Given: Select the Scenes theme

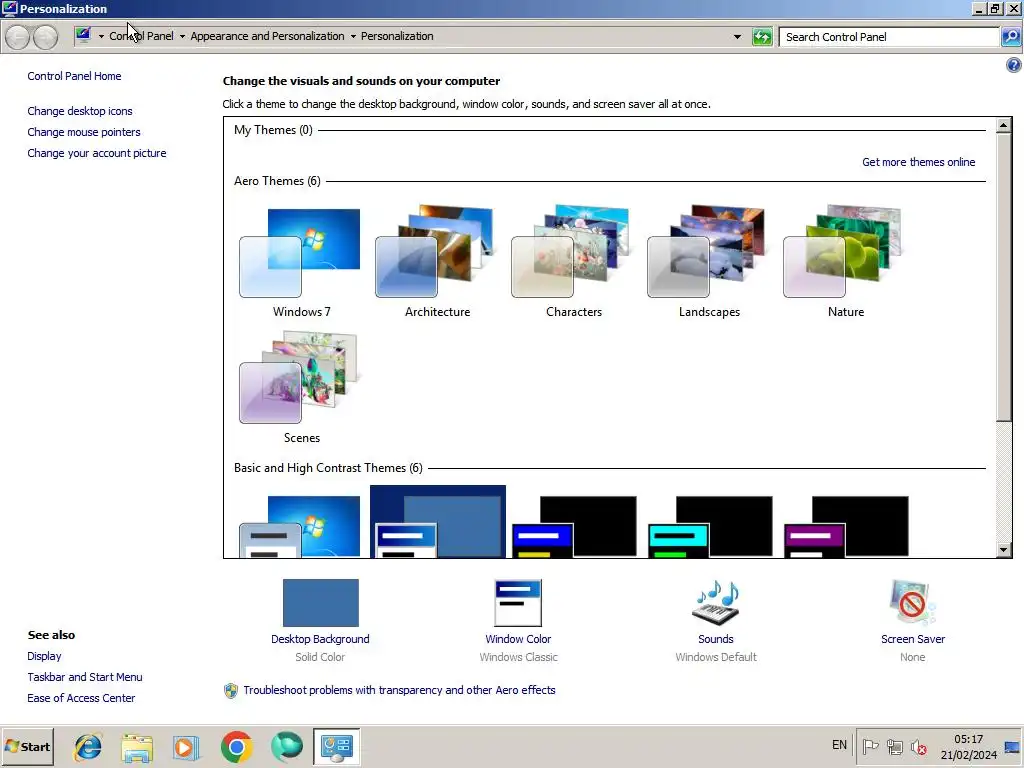Looking at the screenshot, I should coord(300,388).
